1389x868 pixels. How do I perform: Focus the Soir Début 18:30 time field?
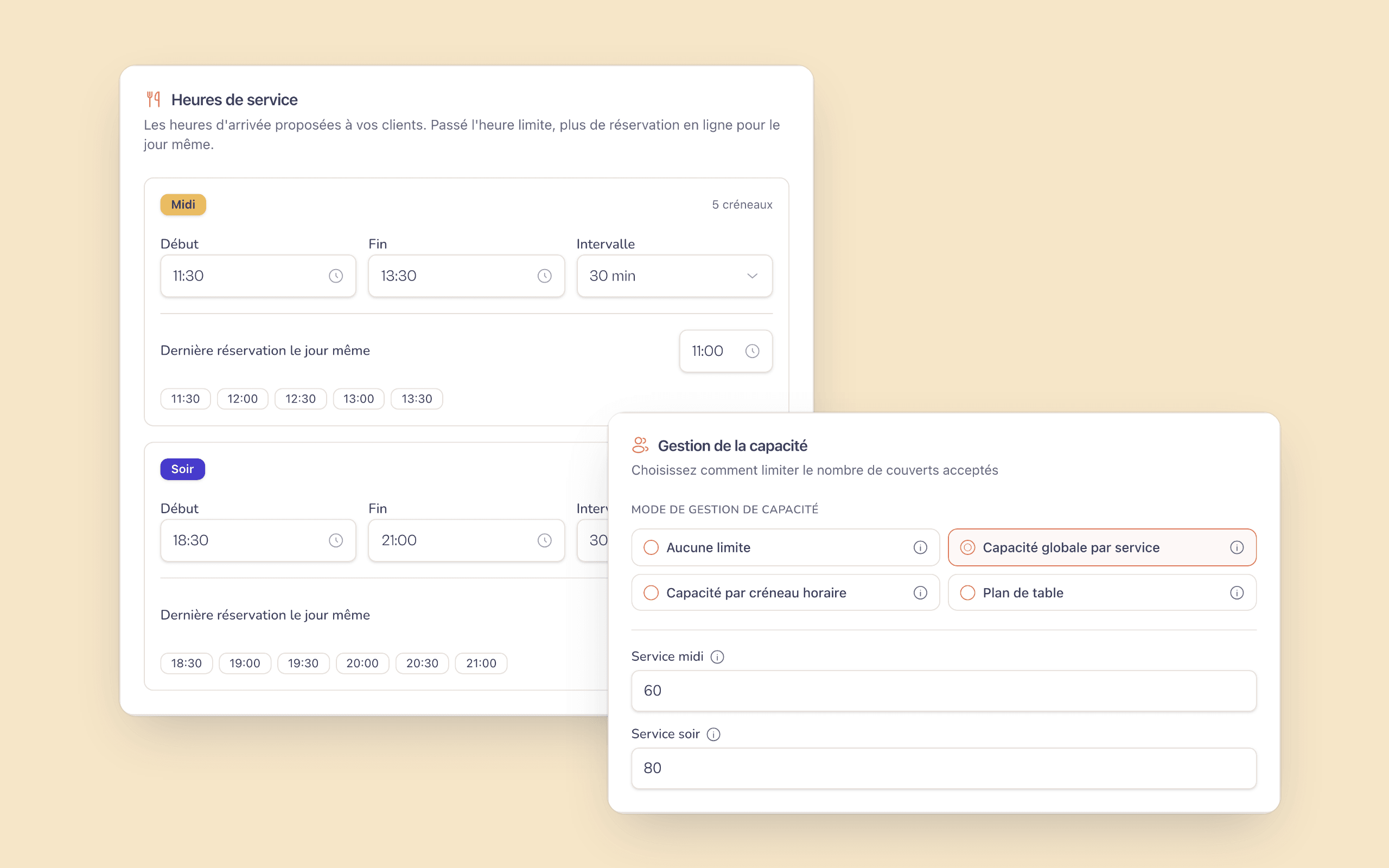(258, 540)
